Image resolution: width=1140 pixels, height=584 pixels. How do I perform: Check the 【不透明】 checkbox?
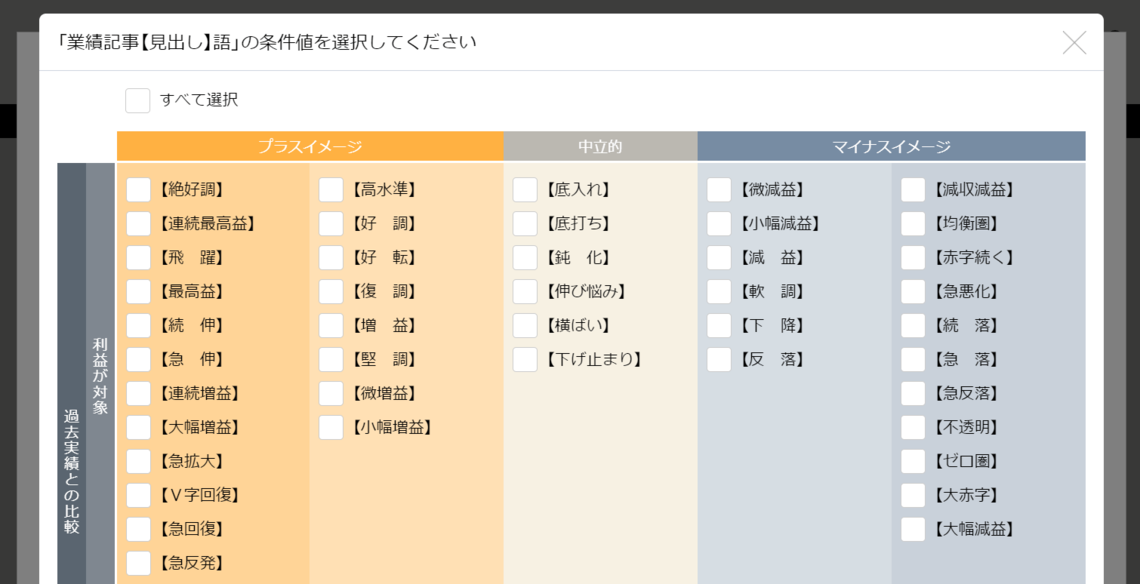[x=913, y=427]
